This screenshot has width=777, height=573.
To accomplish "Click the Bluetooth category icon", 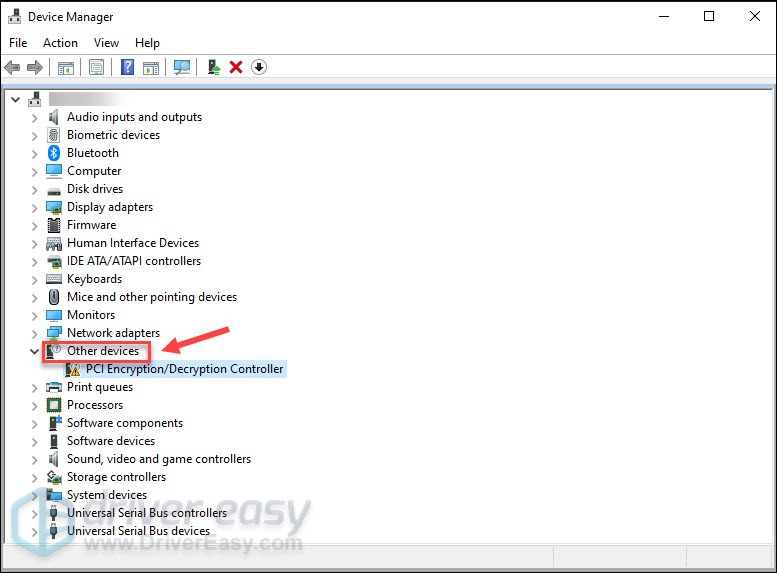I will [x=54, y=153].
